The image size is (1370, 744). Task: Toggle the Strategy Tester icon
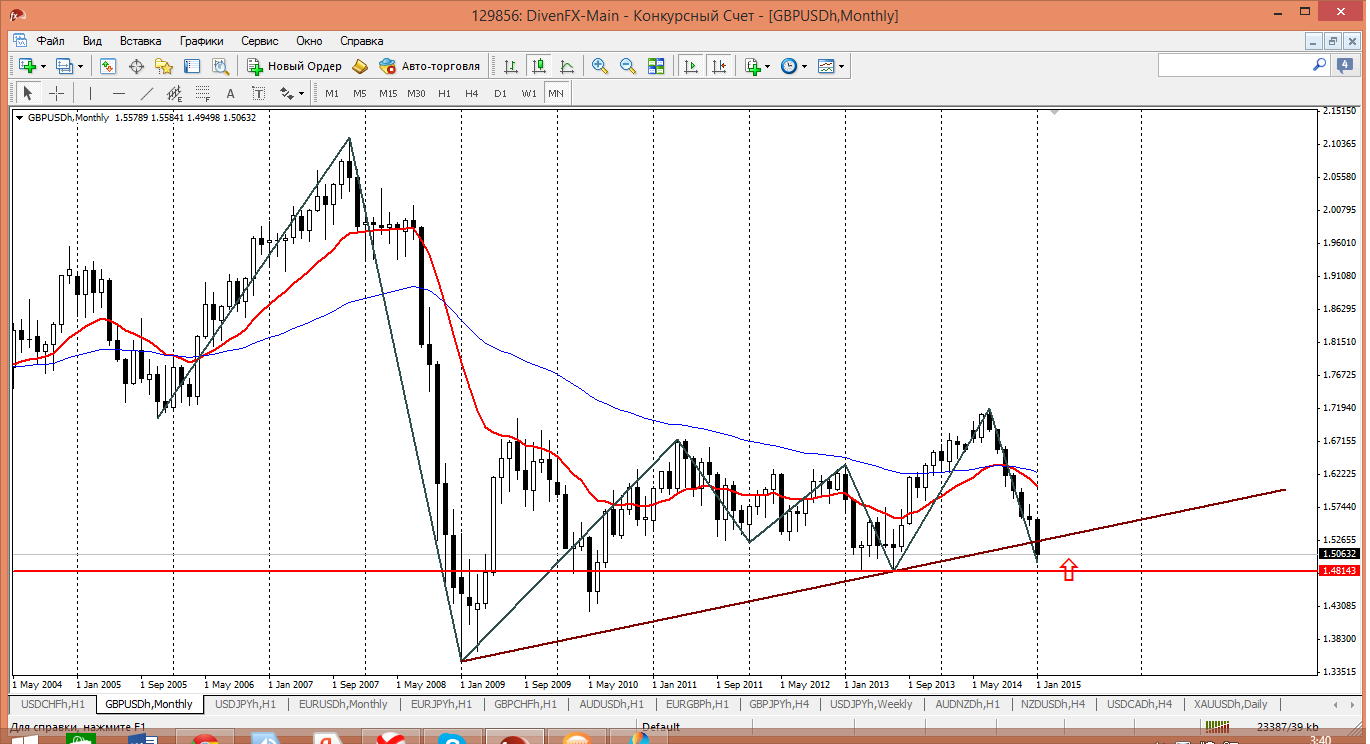tap(221, 66)
